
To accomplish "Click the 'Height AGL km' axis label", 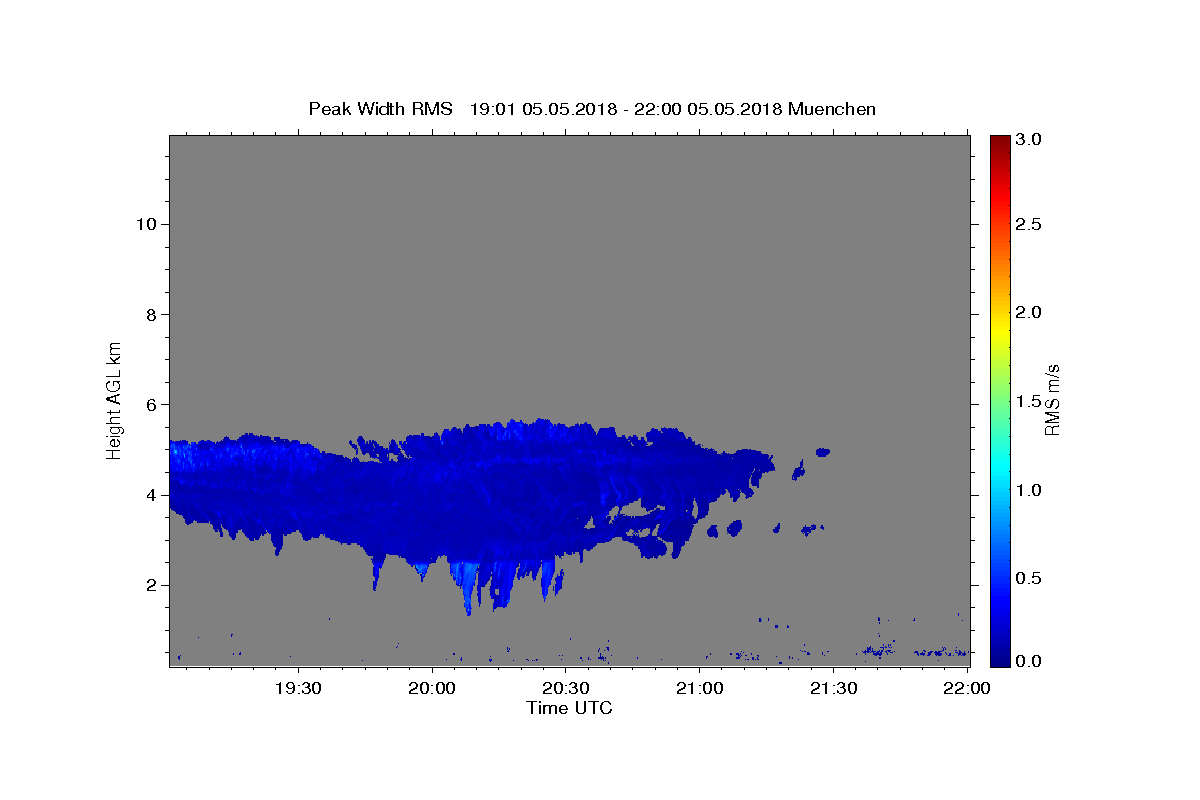I will click(115, 399).
